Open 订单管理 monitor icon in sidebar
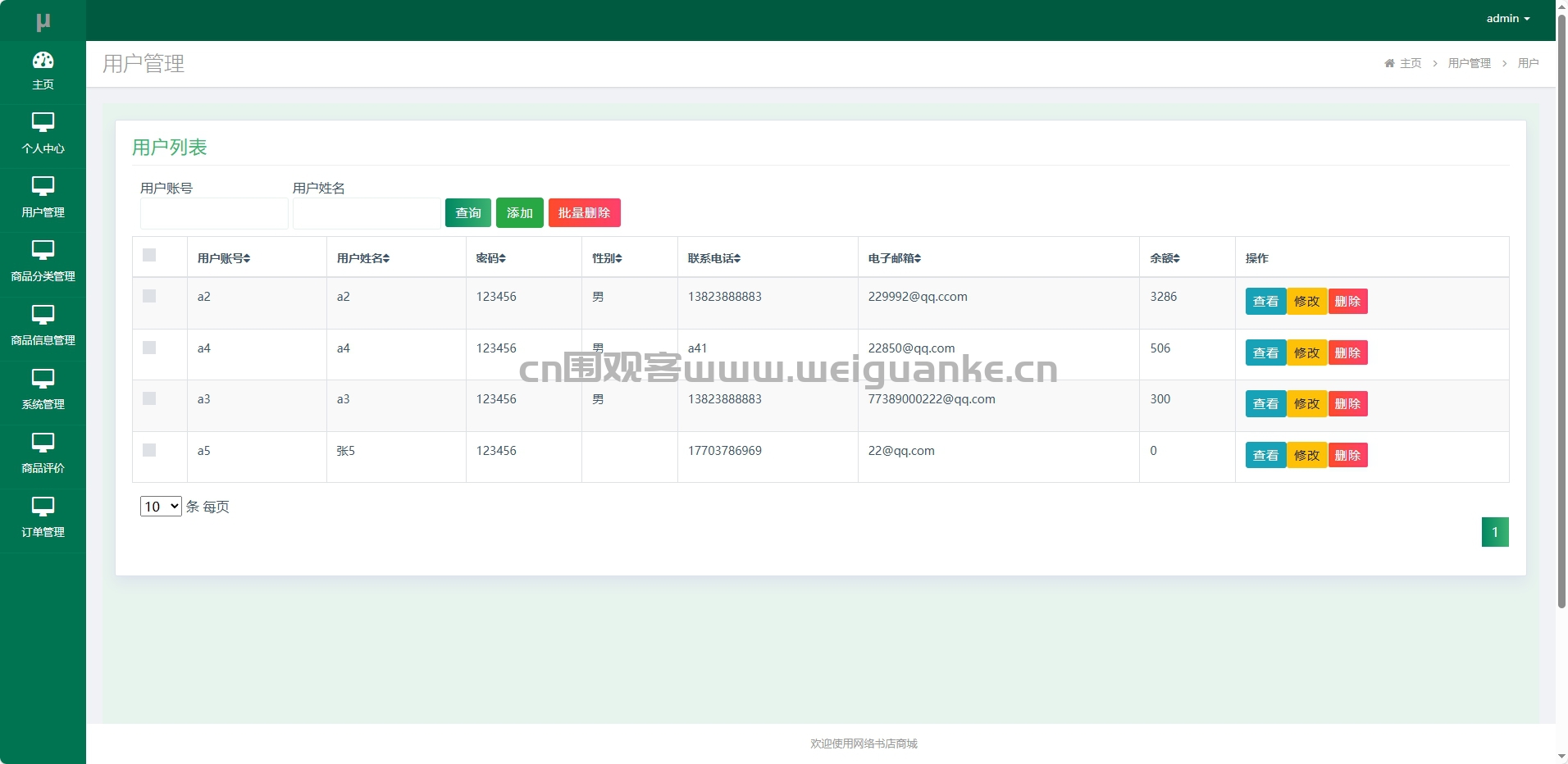The image size is (1568, 764). (43, 506)
